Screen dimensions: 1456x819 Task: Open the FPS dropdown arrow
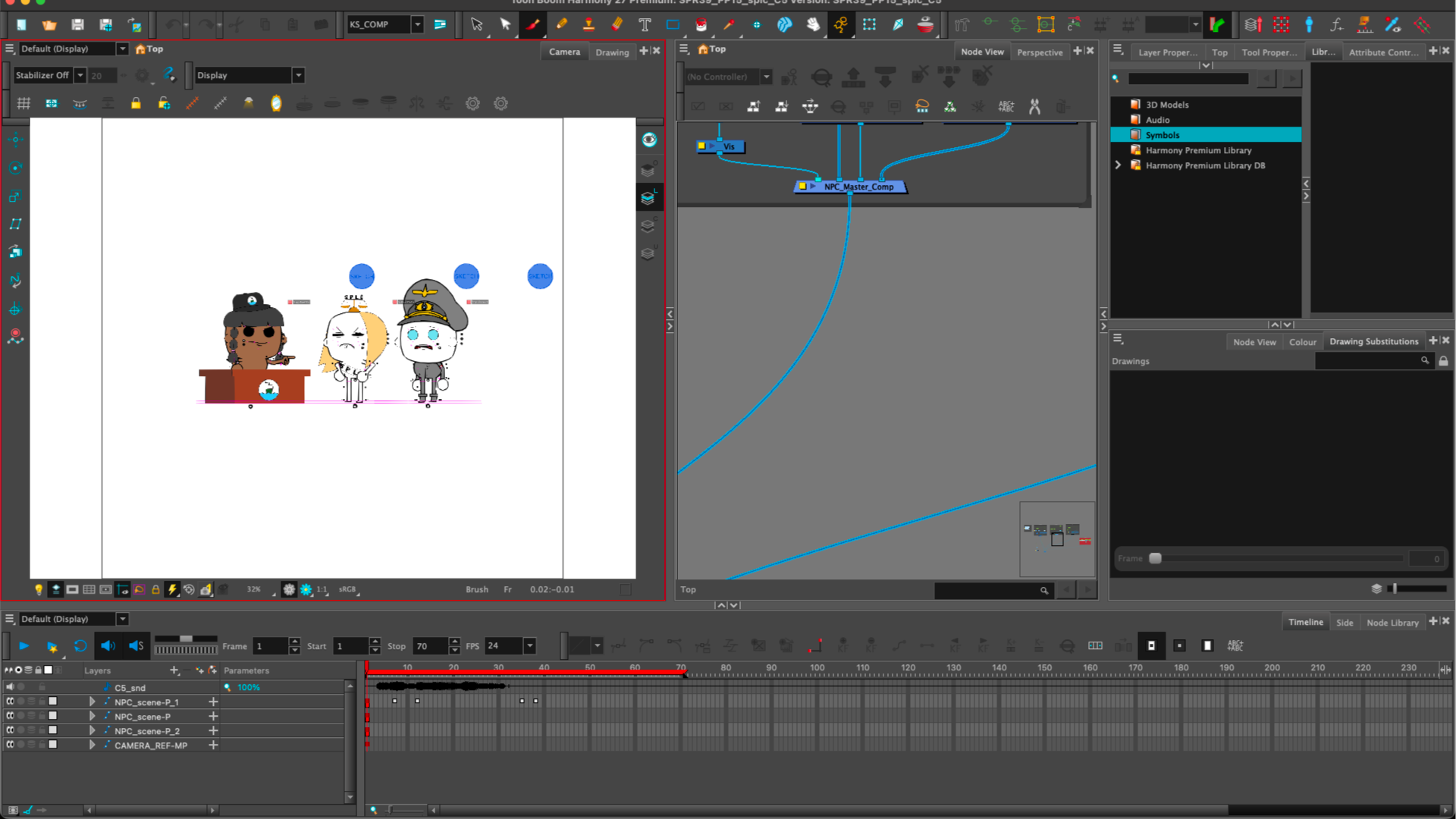530,646
